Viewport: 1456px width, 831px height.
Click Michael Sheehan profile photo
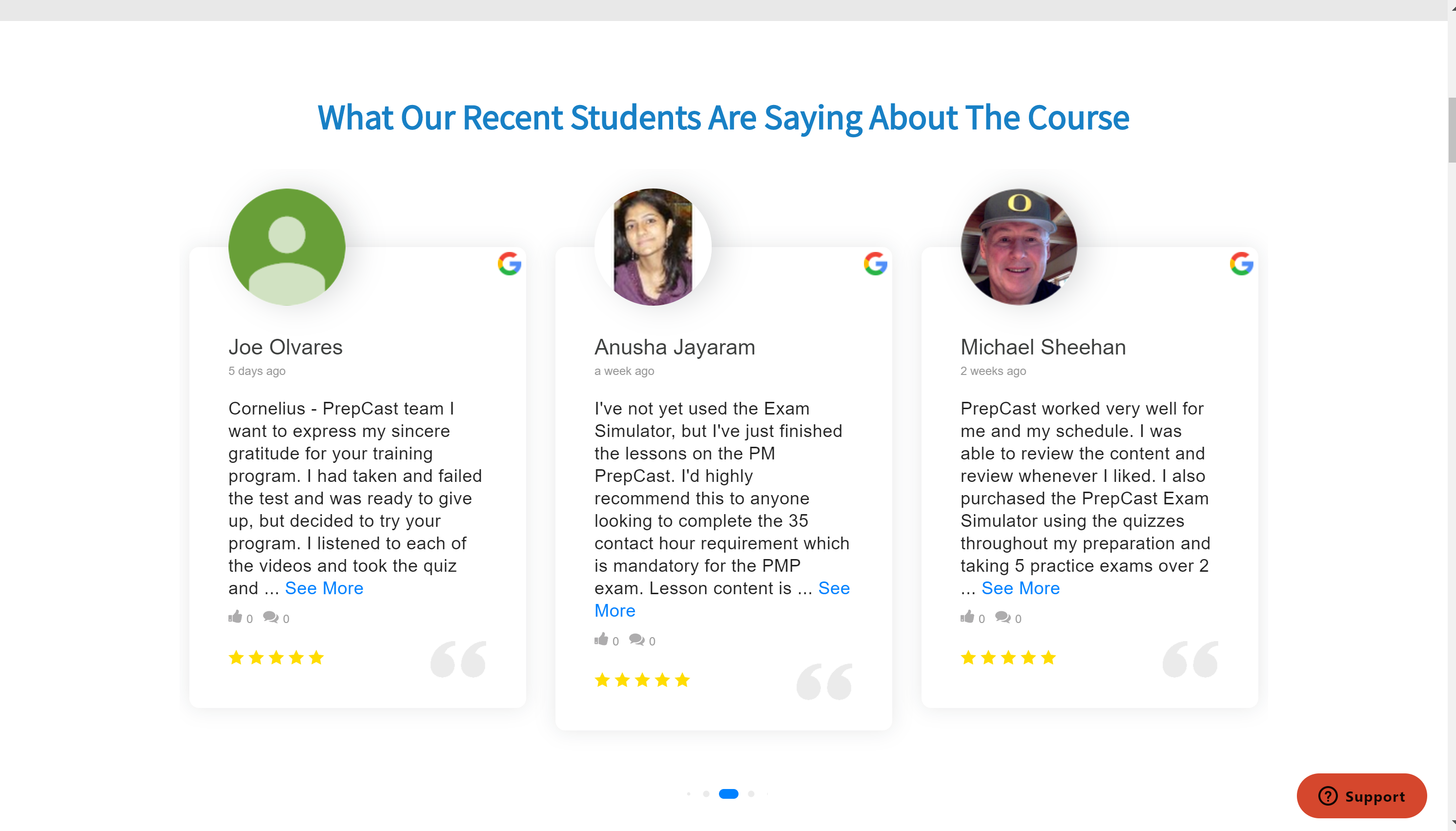1018,247
